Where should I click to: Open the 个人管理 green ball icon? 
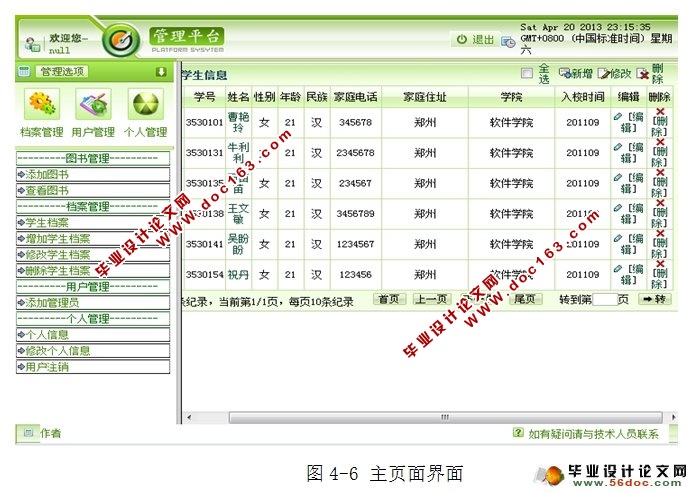(x=146, y=104)
